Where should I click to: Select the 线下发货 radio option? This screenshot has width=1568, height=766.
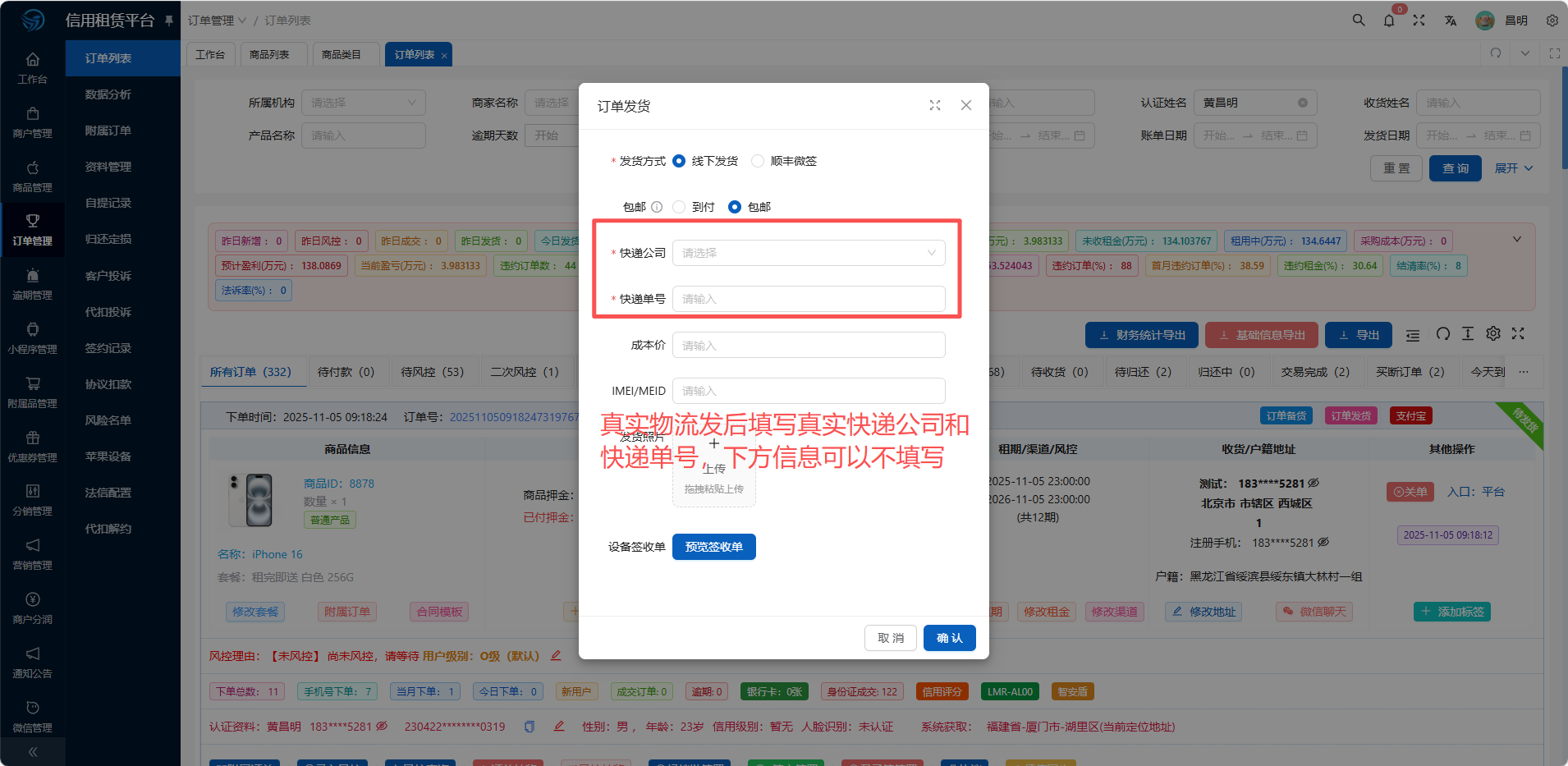(x=679, y=161)
